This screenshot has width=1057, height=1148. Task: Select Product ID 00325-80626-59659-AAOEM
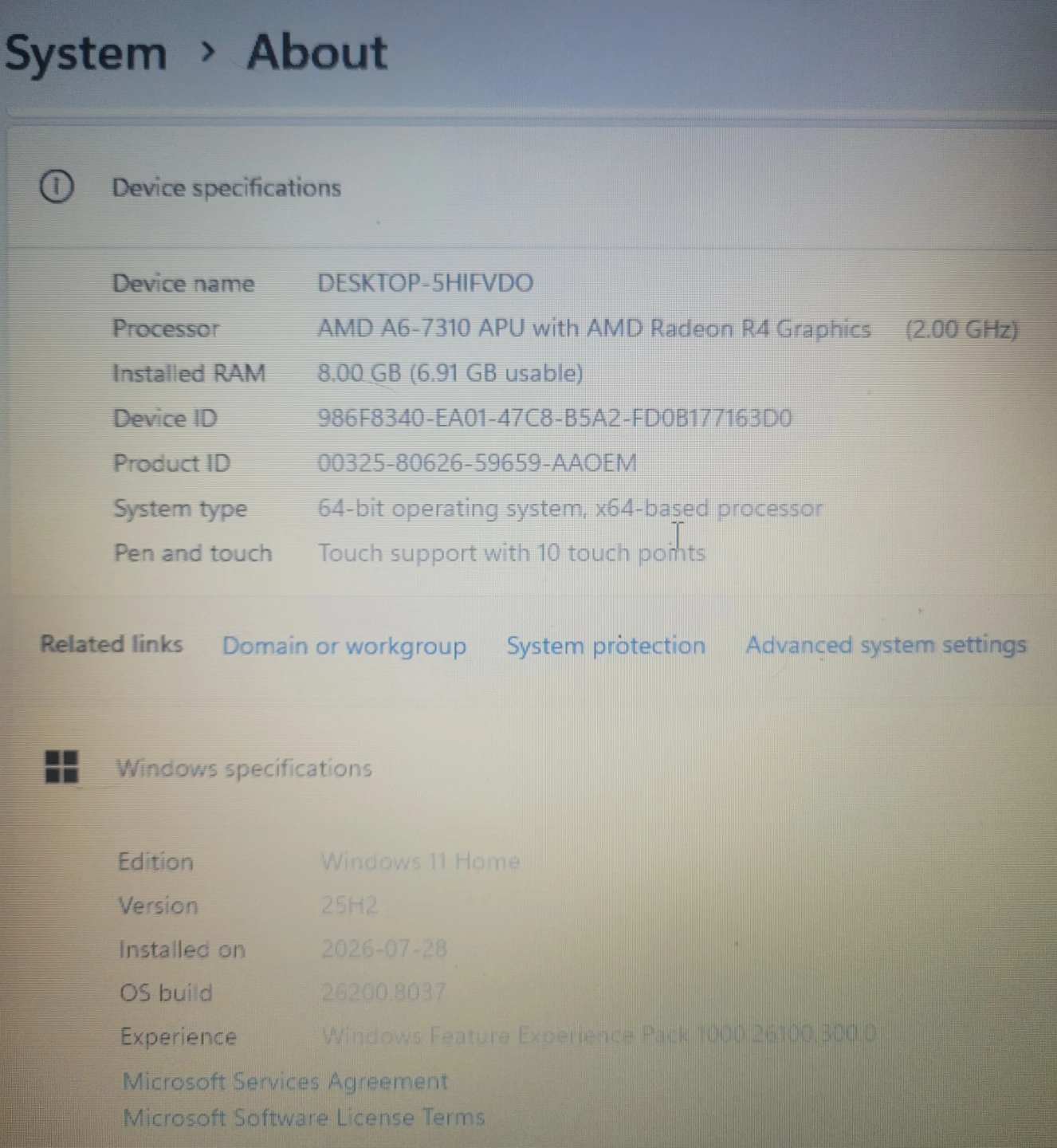tap(477, 462)
